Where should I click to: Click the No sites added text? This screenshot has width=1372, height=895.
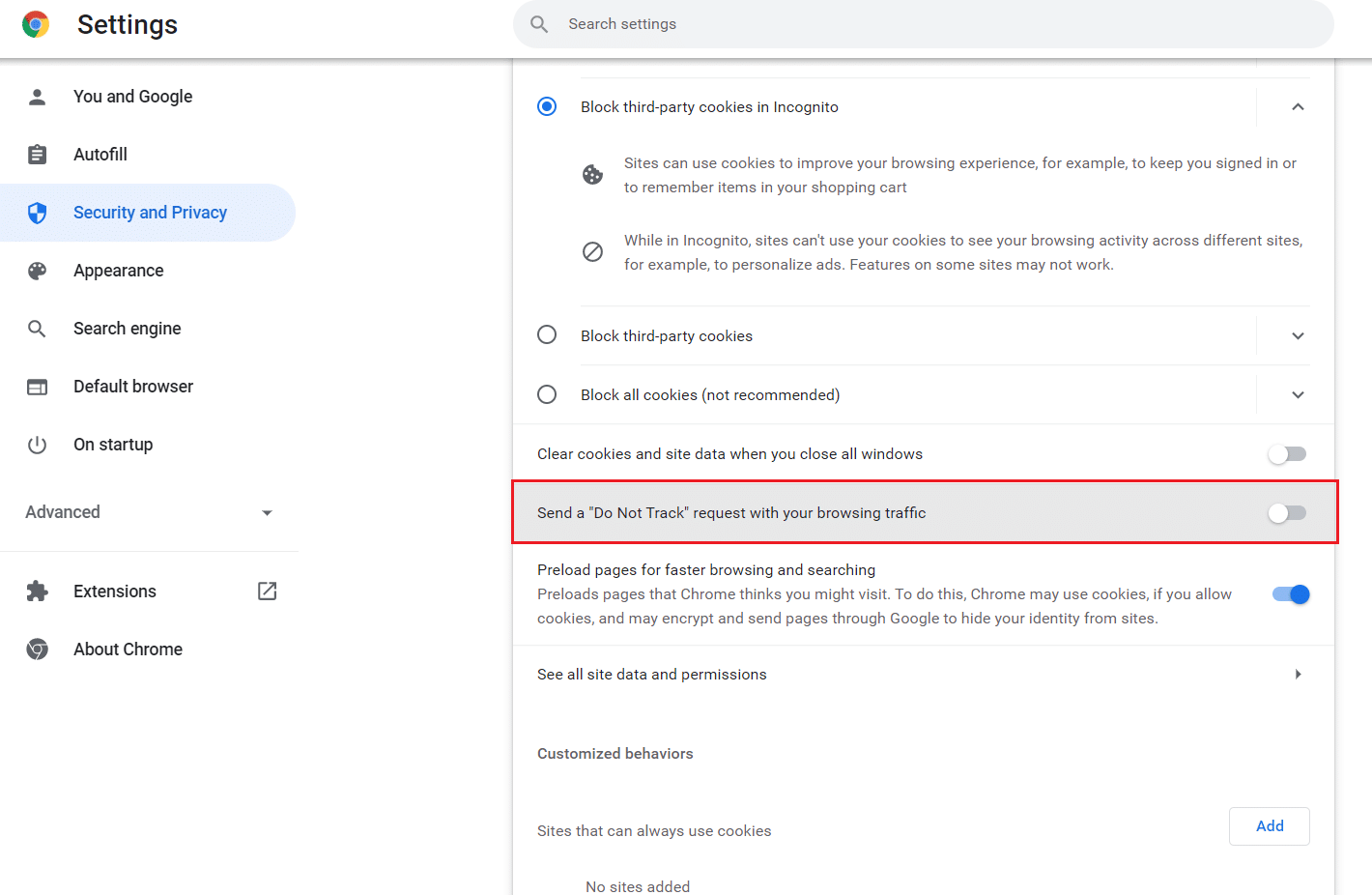(638, 886)
